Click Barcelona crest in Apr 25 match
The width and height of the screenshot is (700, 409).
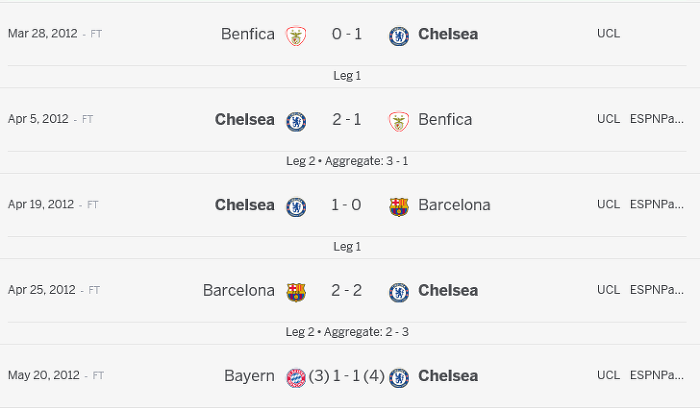click(x=296, y=292)
